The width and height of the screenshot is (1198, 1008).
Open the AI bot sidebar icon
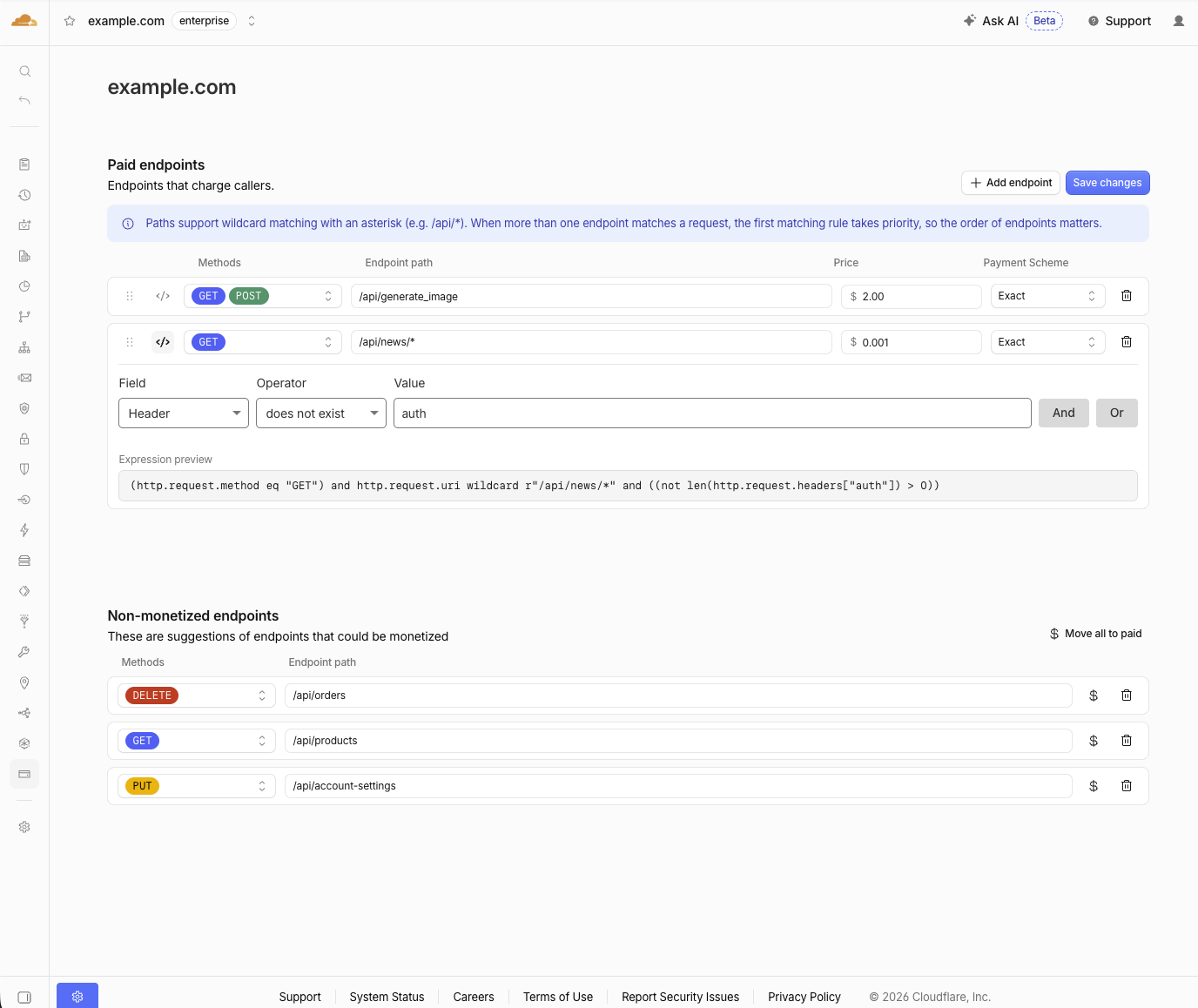tap(24, 225)
